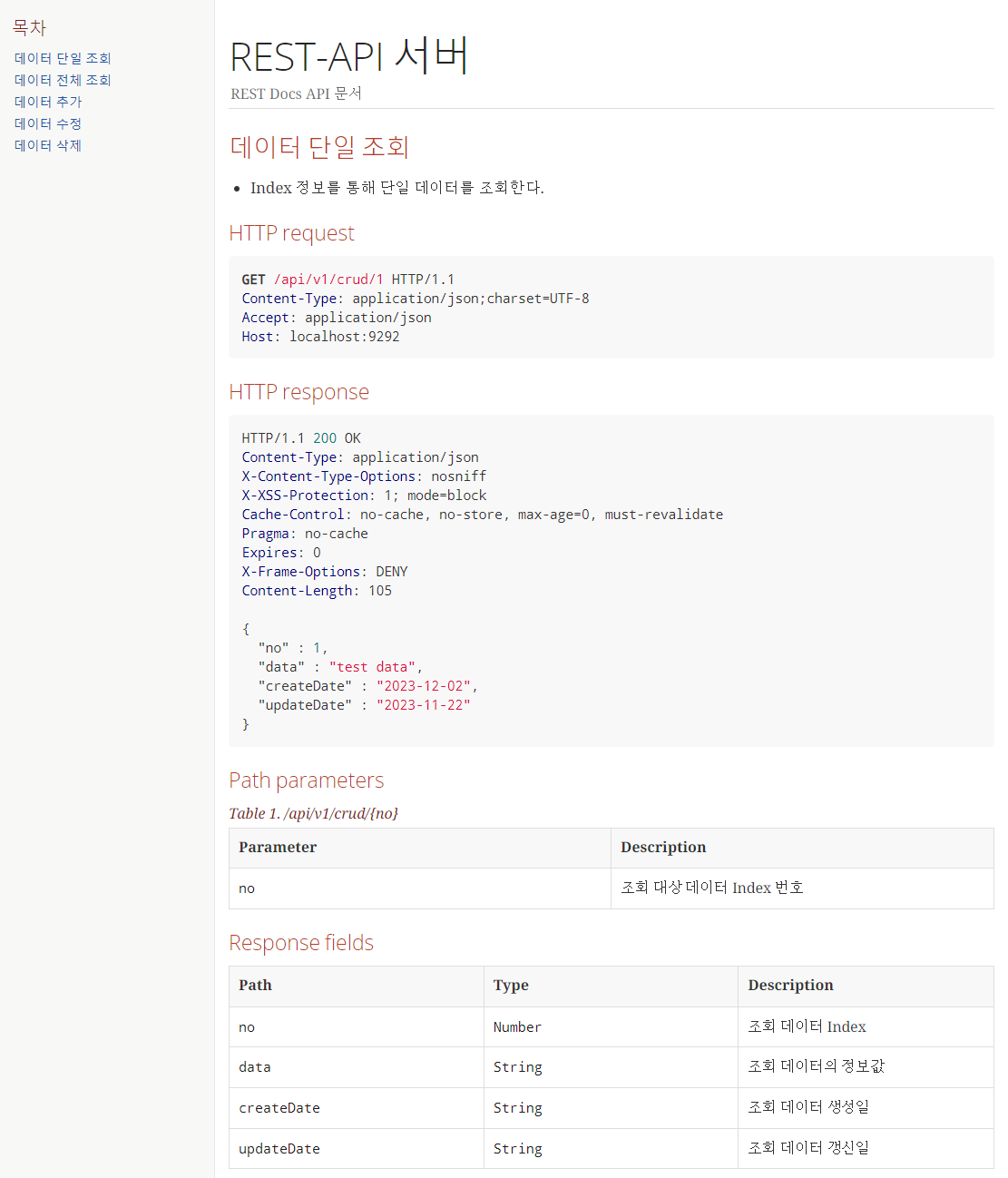
Task: Click the Table 1. /api/v1/crud/{no} caption
Action: tap(314, 813)
